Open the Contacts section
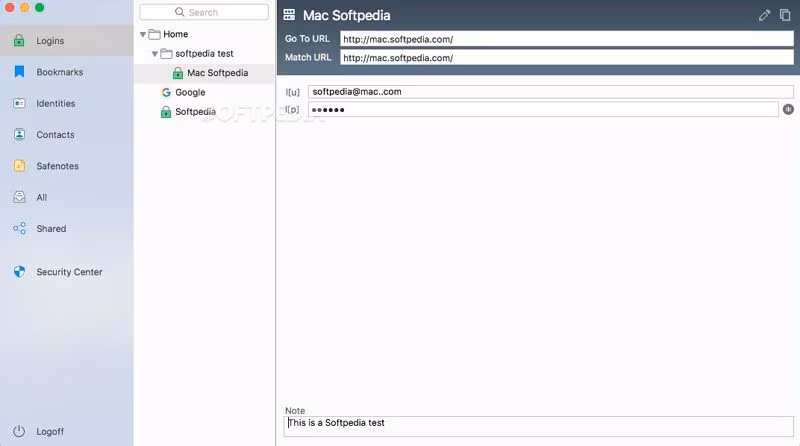This screenshot has width=800, height=446. [67, 134]
